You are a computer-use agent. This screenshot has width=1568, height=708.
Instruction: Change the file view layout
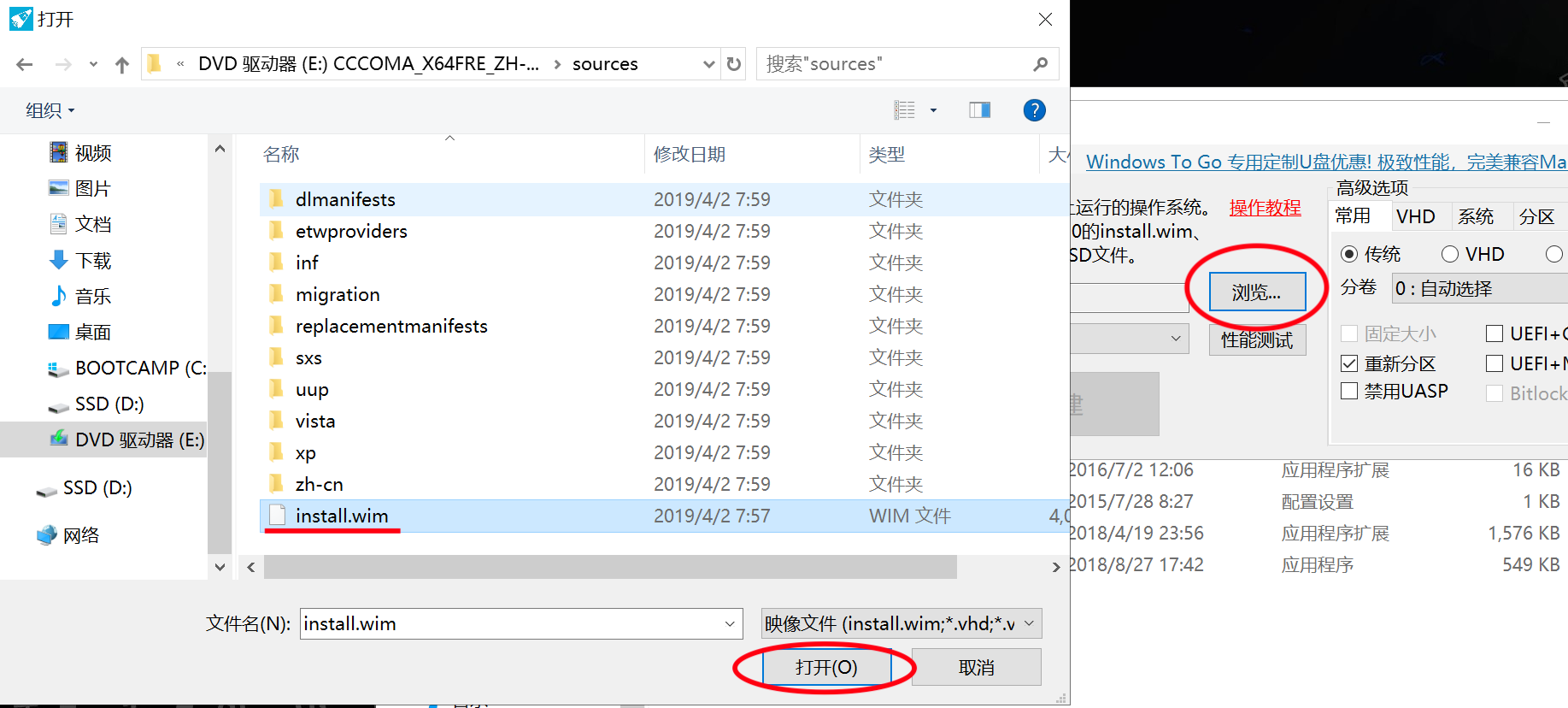pyautogui.click(x=904, y=110)
